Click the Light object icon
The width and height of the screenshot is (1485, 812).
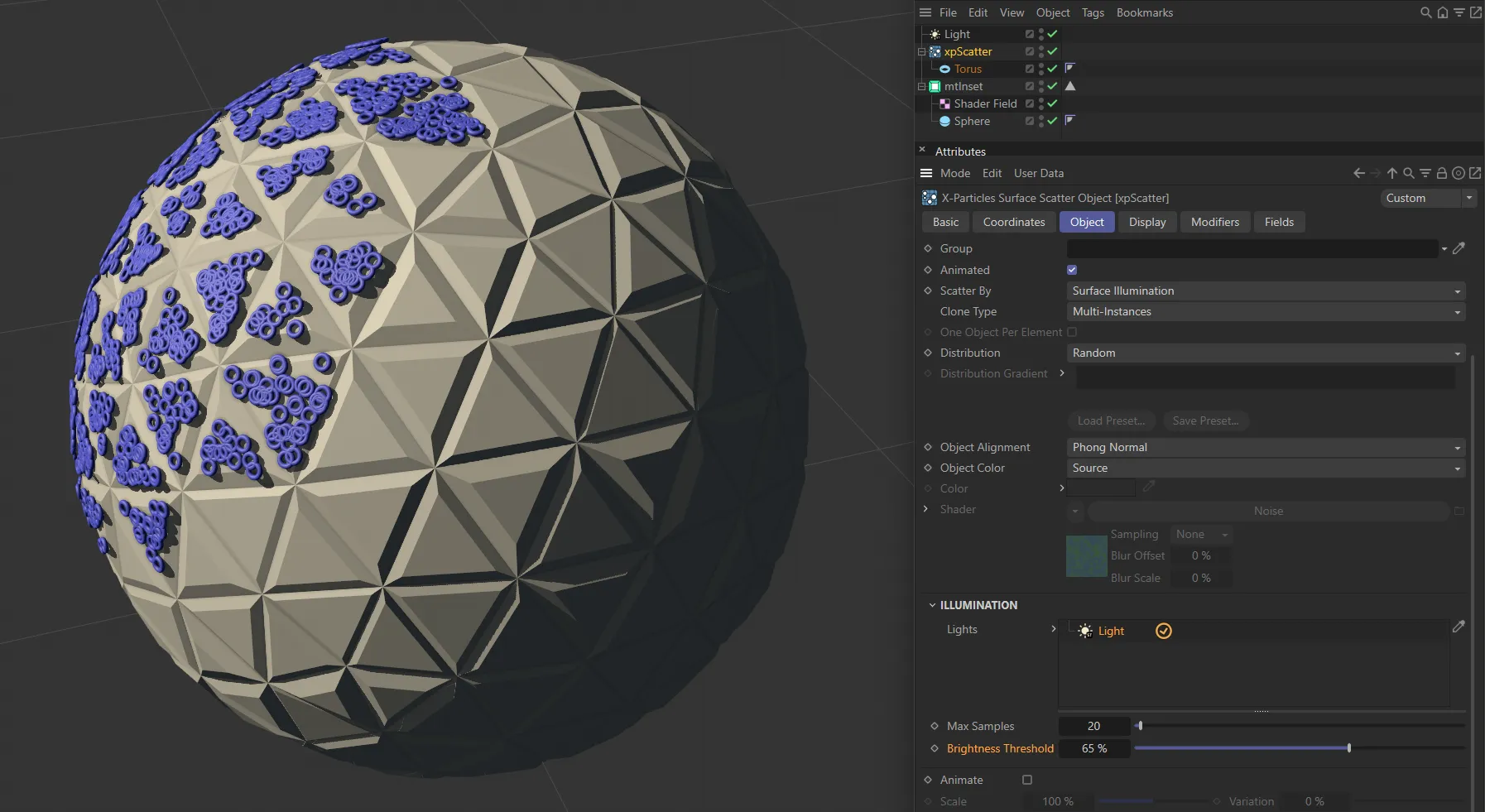(934, 34)
